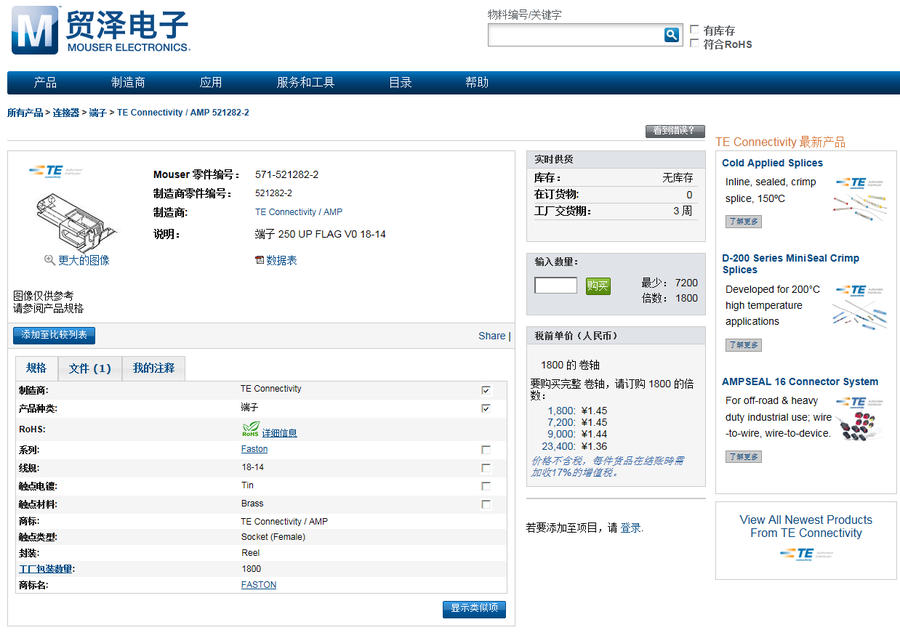This screenshot has height=638, width=900.
Task: Select the 9,000 price break quantity
Action: 561,434
